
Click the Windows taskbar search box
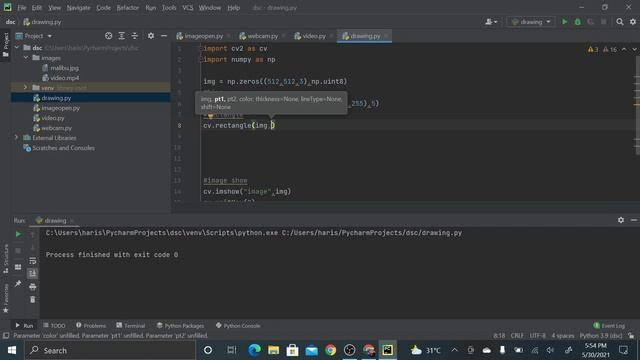pos(110,350)
